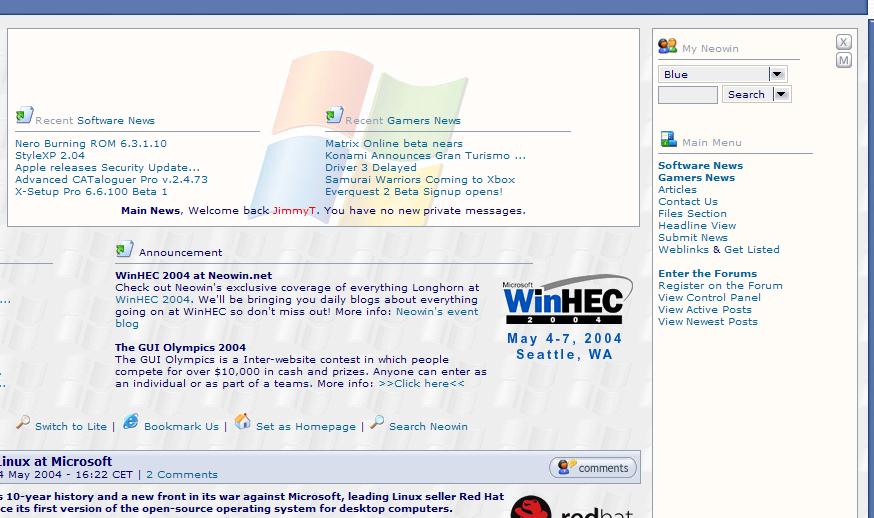The image size is (874, 518).
Task: Click the M box beside My Neowin
Action: click(x=843, y=60)
